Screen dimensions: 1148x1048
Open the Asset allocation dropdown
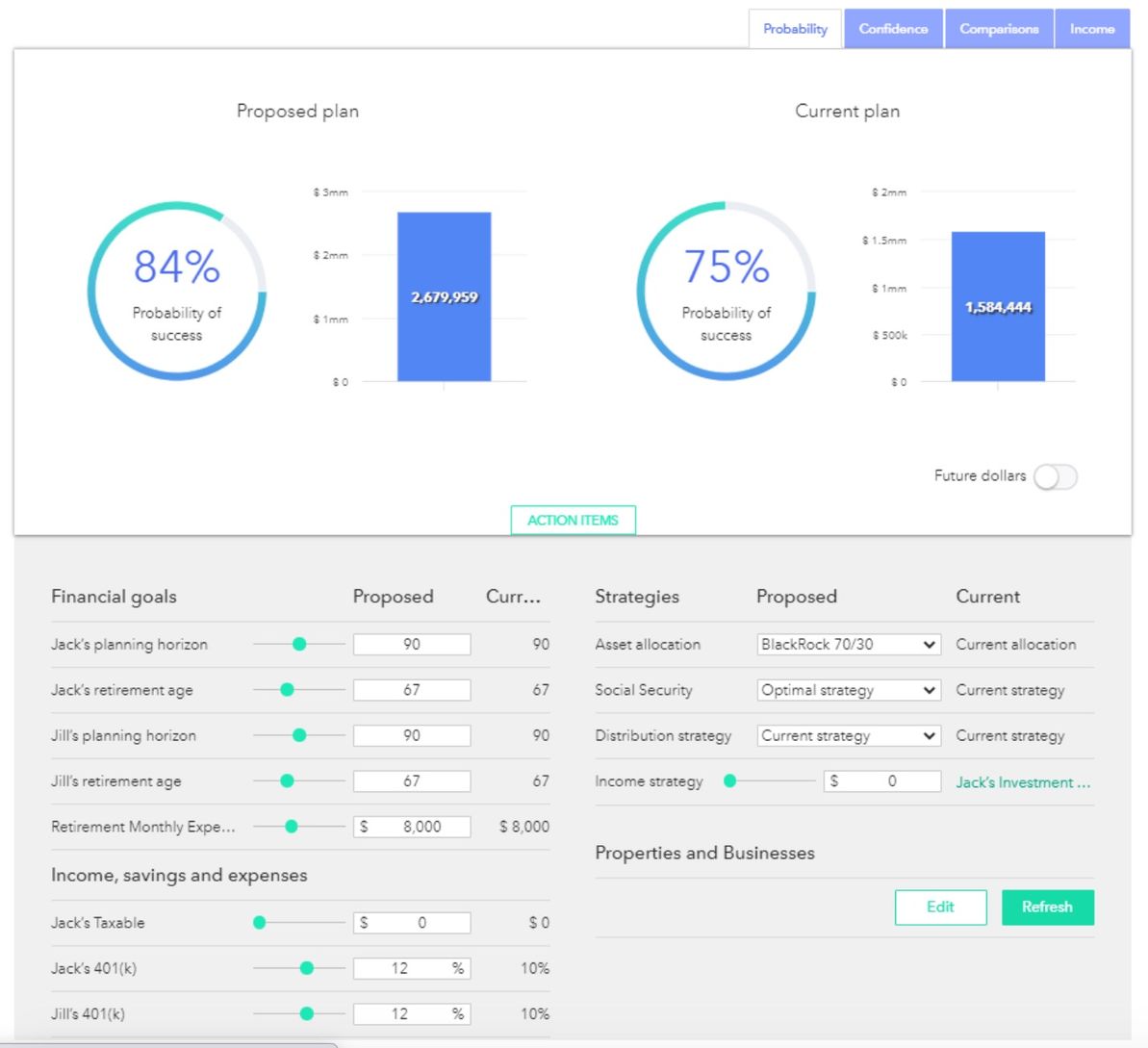pos(849,645)
